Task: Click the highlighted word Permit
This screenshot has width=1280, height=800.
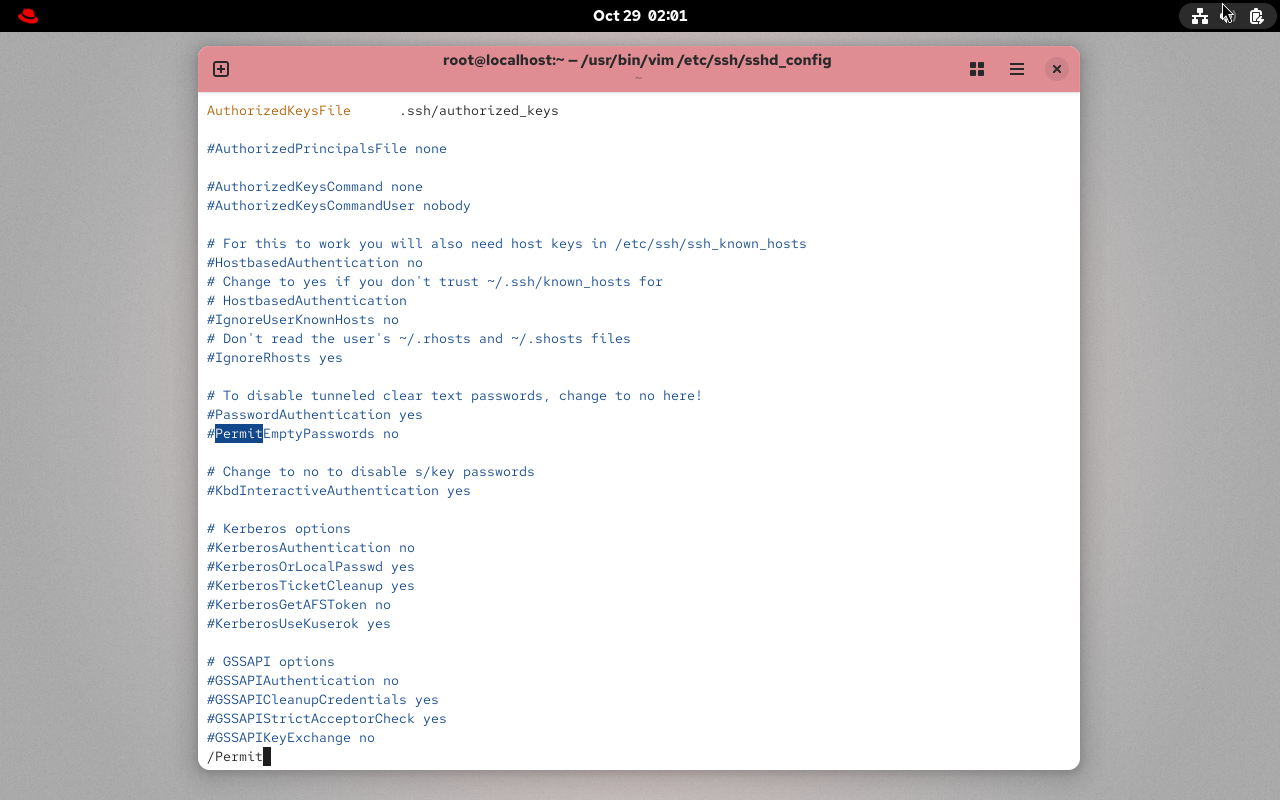Action: [x=238, y=433]
